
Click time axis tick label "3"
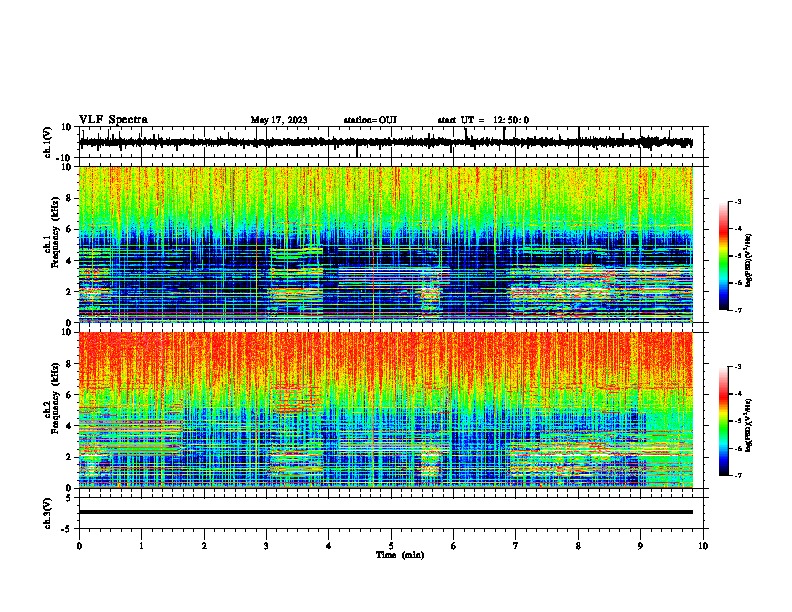pos(266,546)
